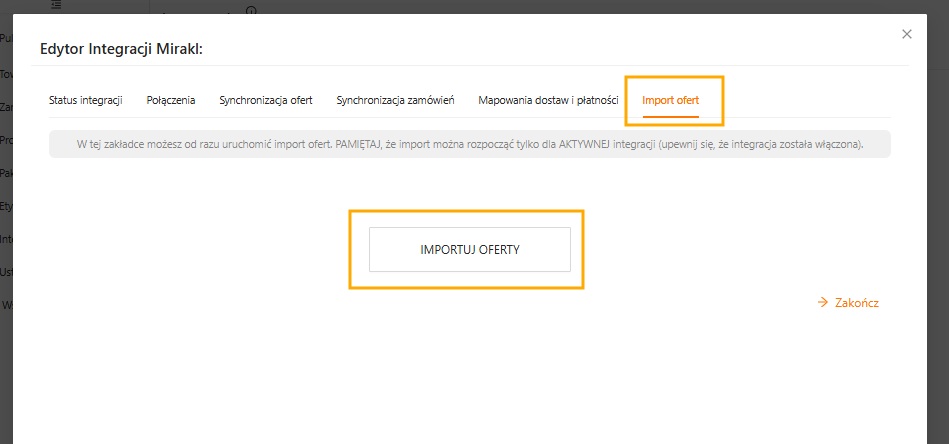Select the sidebar item starting with "Zar"
The image size is (949, 444).
tap(6, 106)
